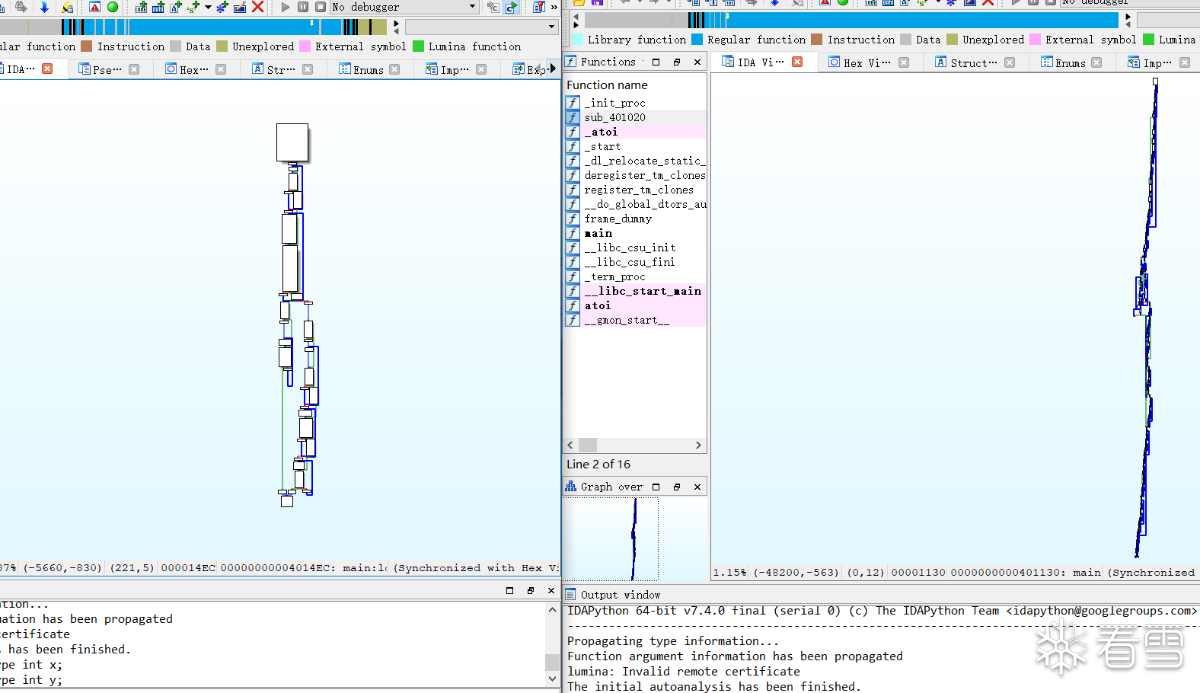Click the graph overview thumbnail

(x=611, y=539)
